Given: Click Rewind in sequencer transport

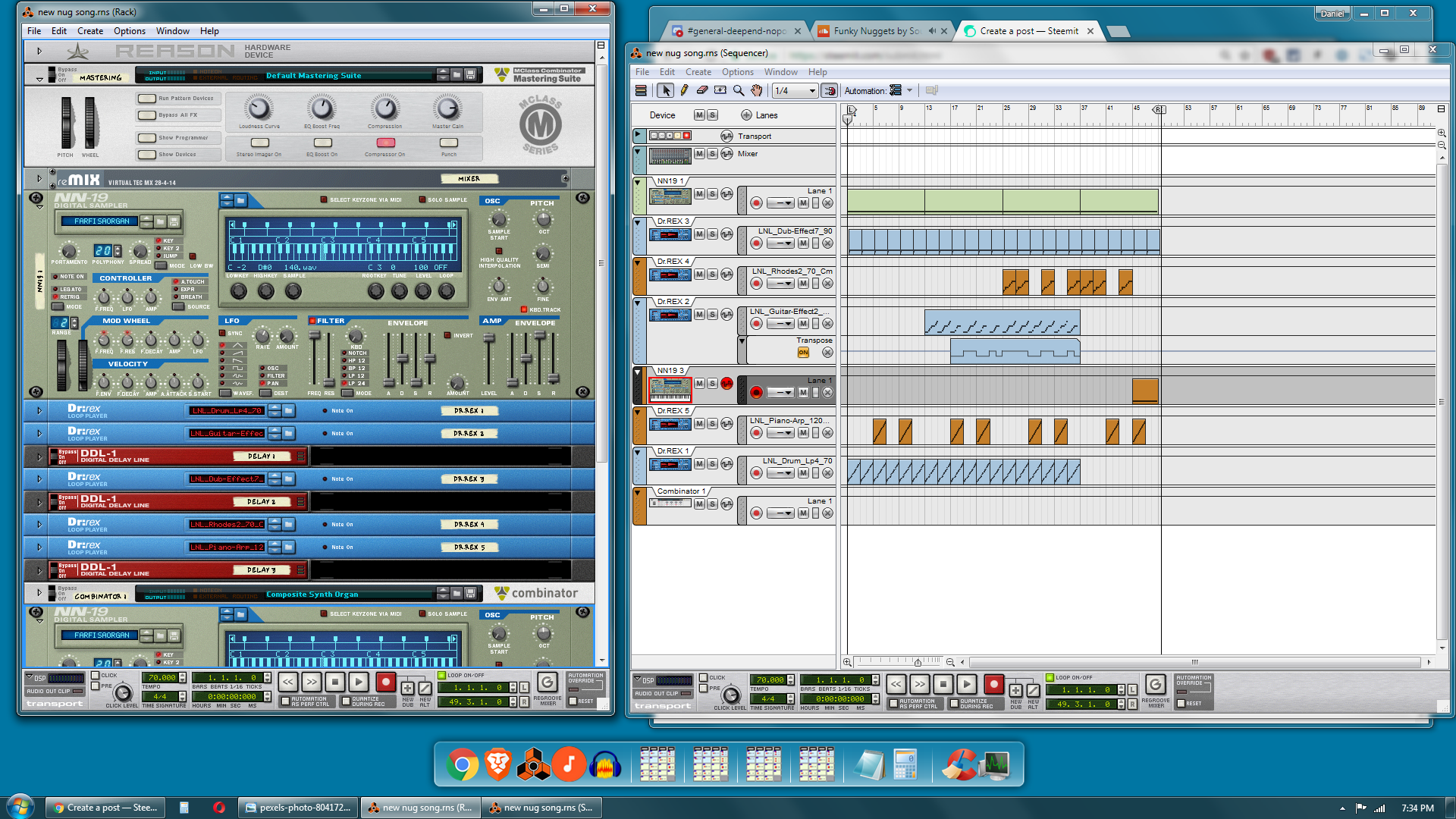Looking at the screenshot, I should pos(896,684).
